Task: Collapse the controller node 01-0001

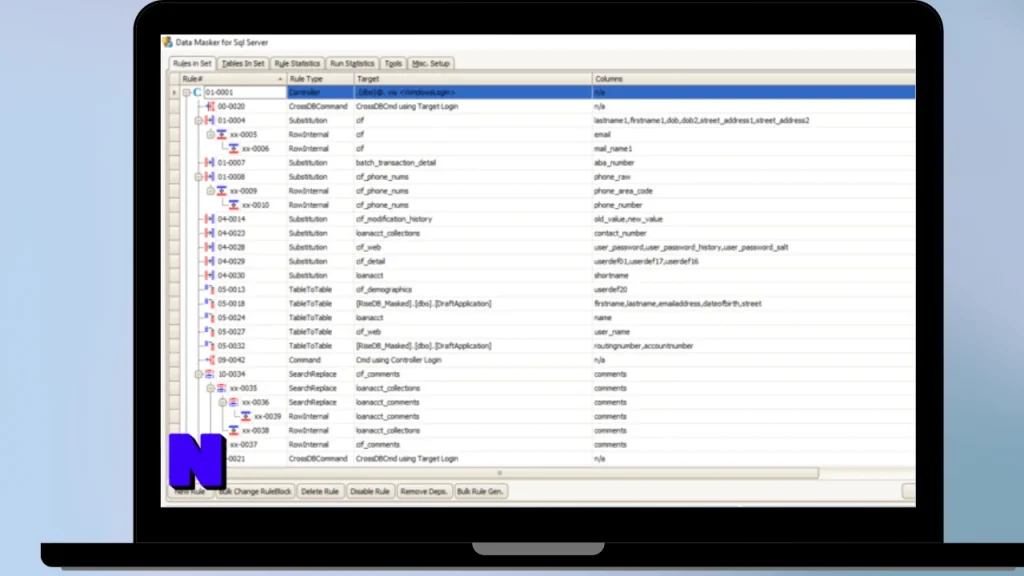Action: (187, 93)
